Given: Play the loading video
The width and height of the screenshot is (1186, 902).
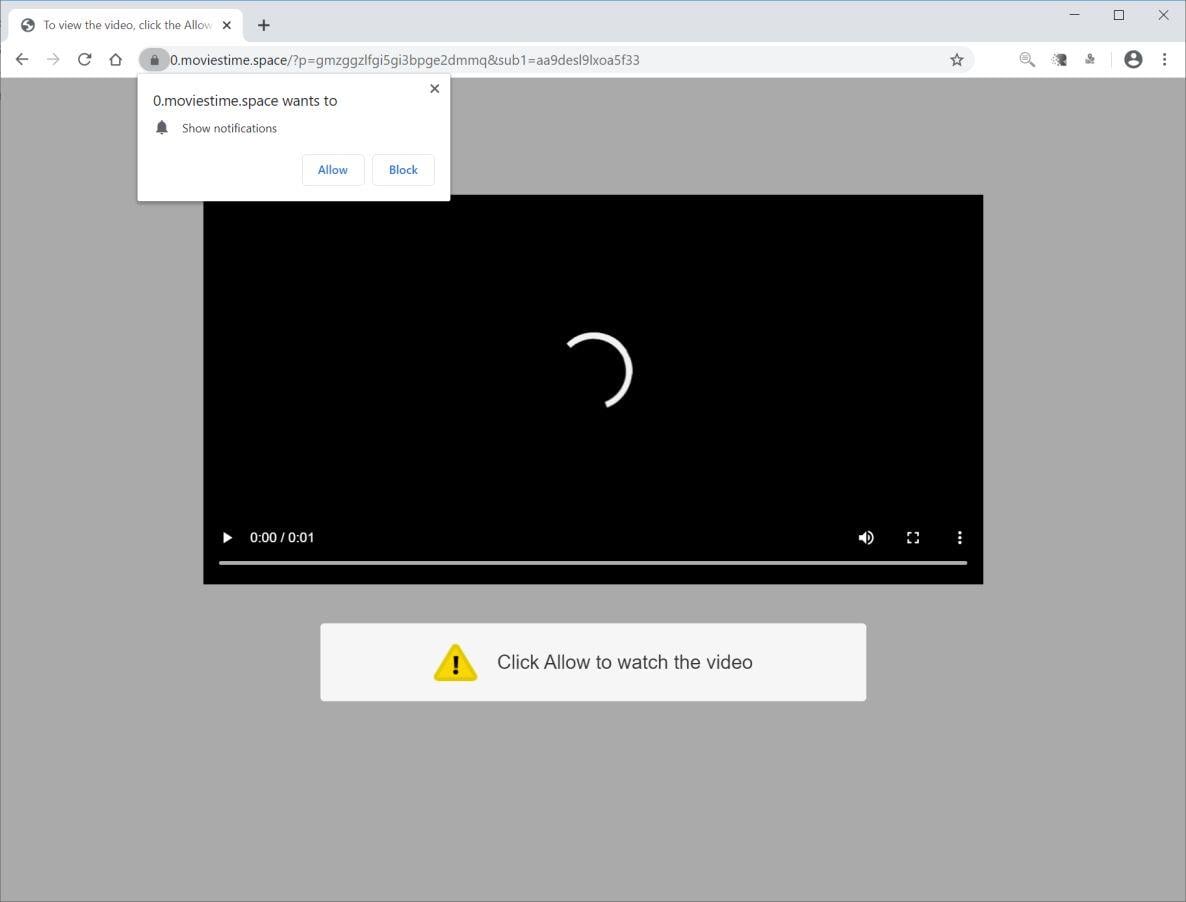Looking at the screenshot, I should tap(227, 537).
